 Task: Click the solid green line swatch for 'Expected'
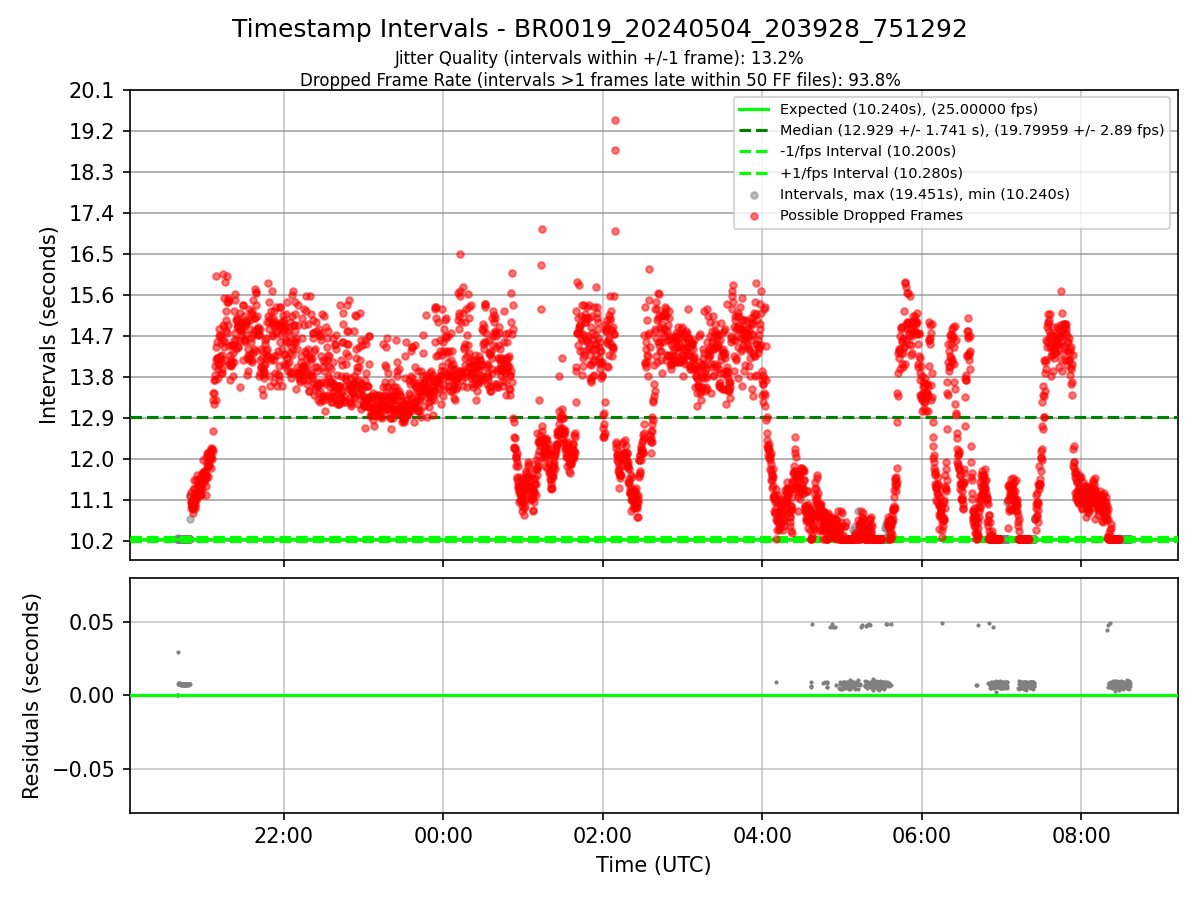point(755,109)
